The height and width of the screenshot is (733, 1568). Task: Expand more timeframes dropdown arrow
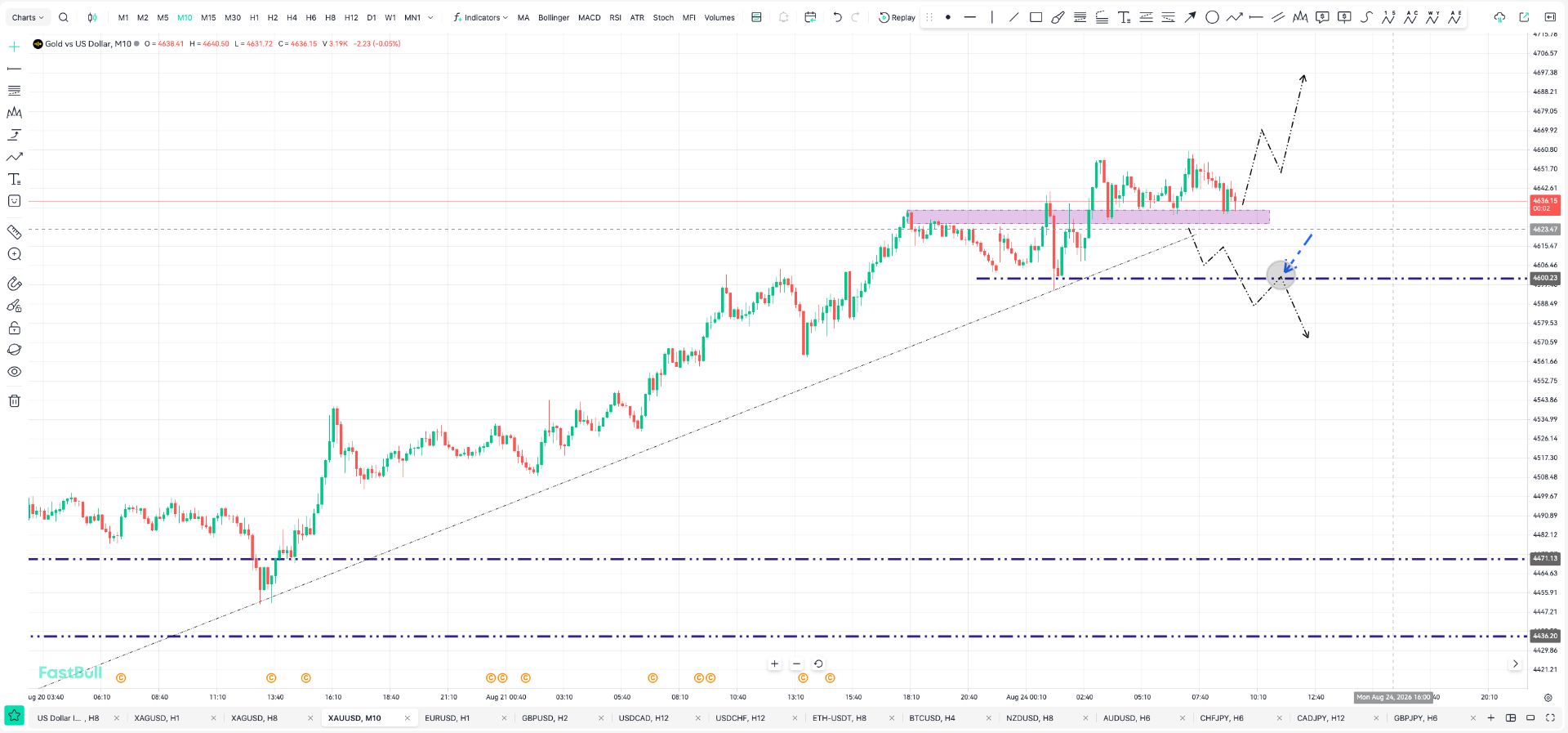pos(430,17)
